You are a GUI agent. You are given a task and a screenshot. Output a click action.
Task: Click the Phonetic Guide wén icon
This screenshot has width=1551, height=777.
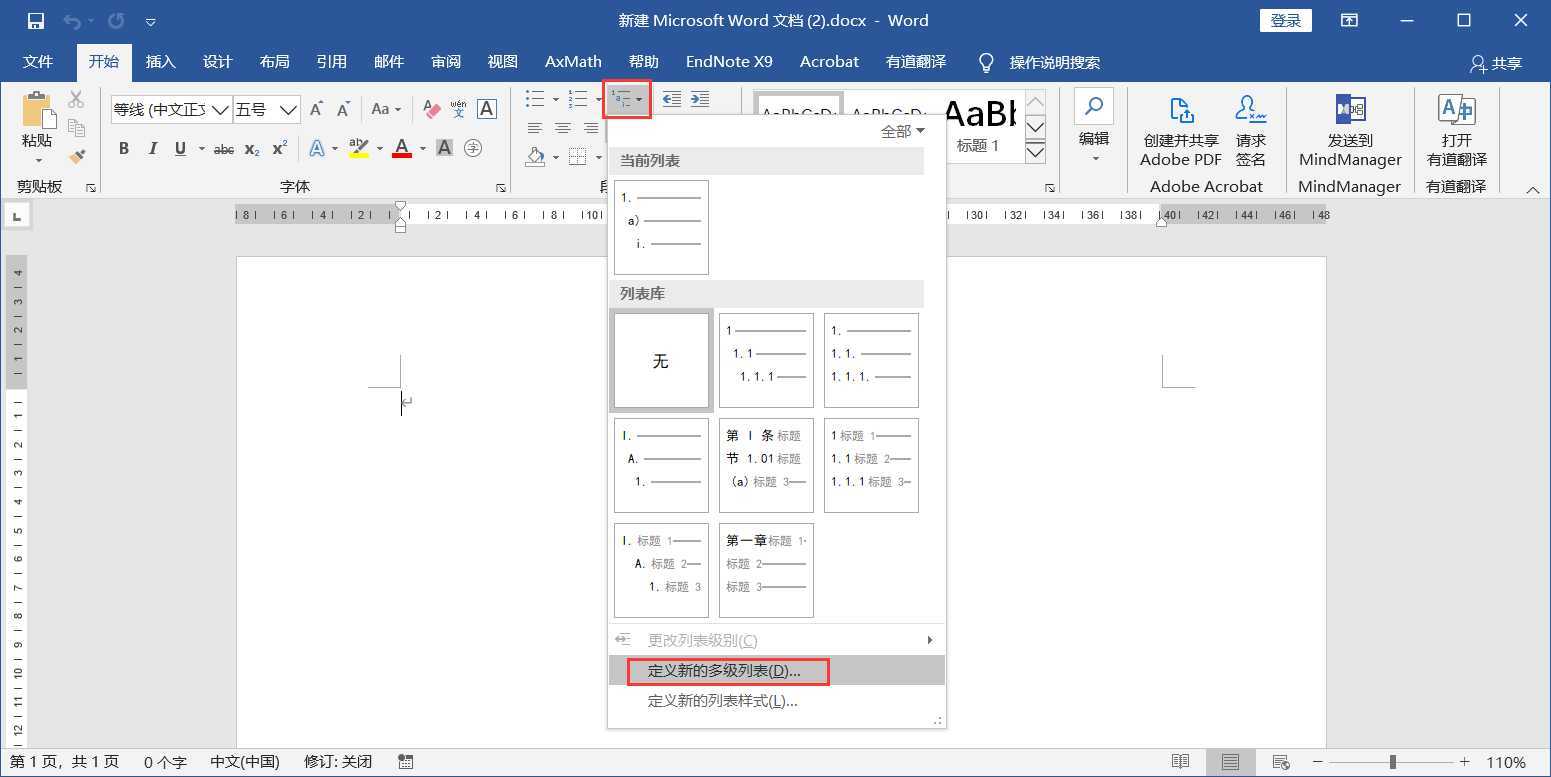pyautogui.click(x=458, y=109)
